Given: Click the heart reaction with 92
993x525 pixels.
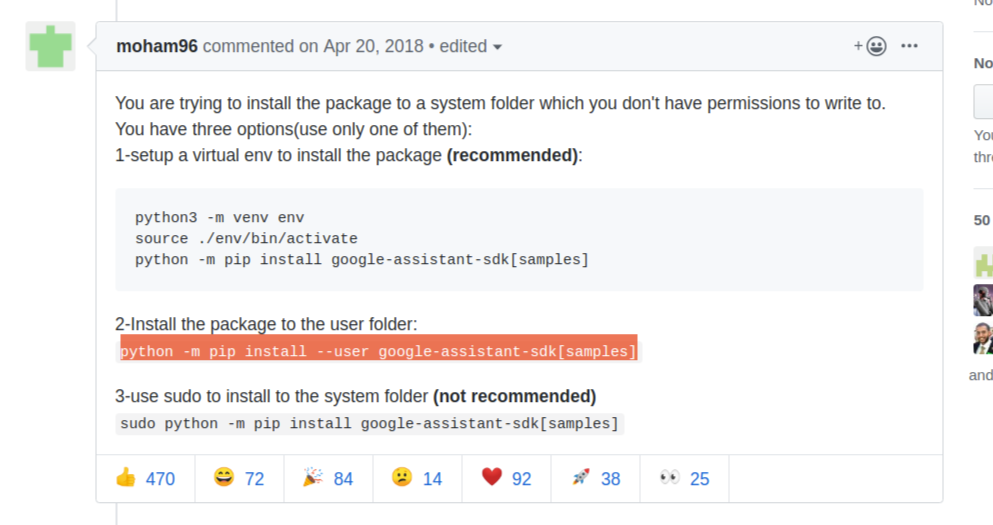Looking at the screenshot, I should 506,478.
